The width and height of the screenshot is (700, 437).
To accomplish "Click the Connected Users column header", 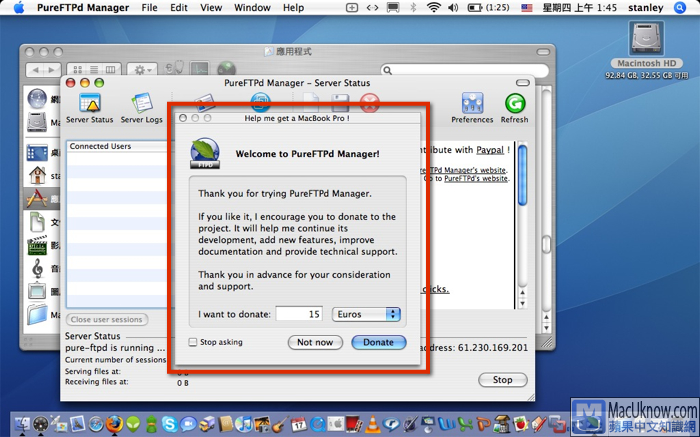I will tap(117, 146).
